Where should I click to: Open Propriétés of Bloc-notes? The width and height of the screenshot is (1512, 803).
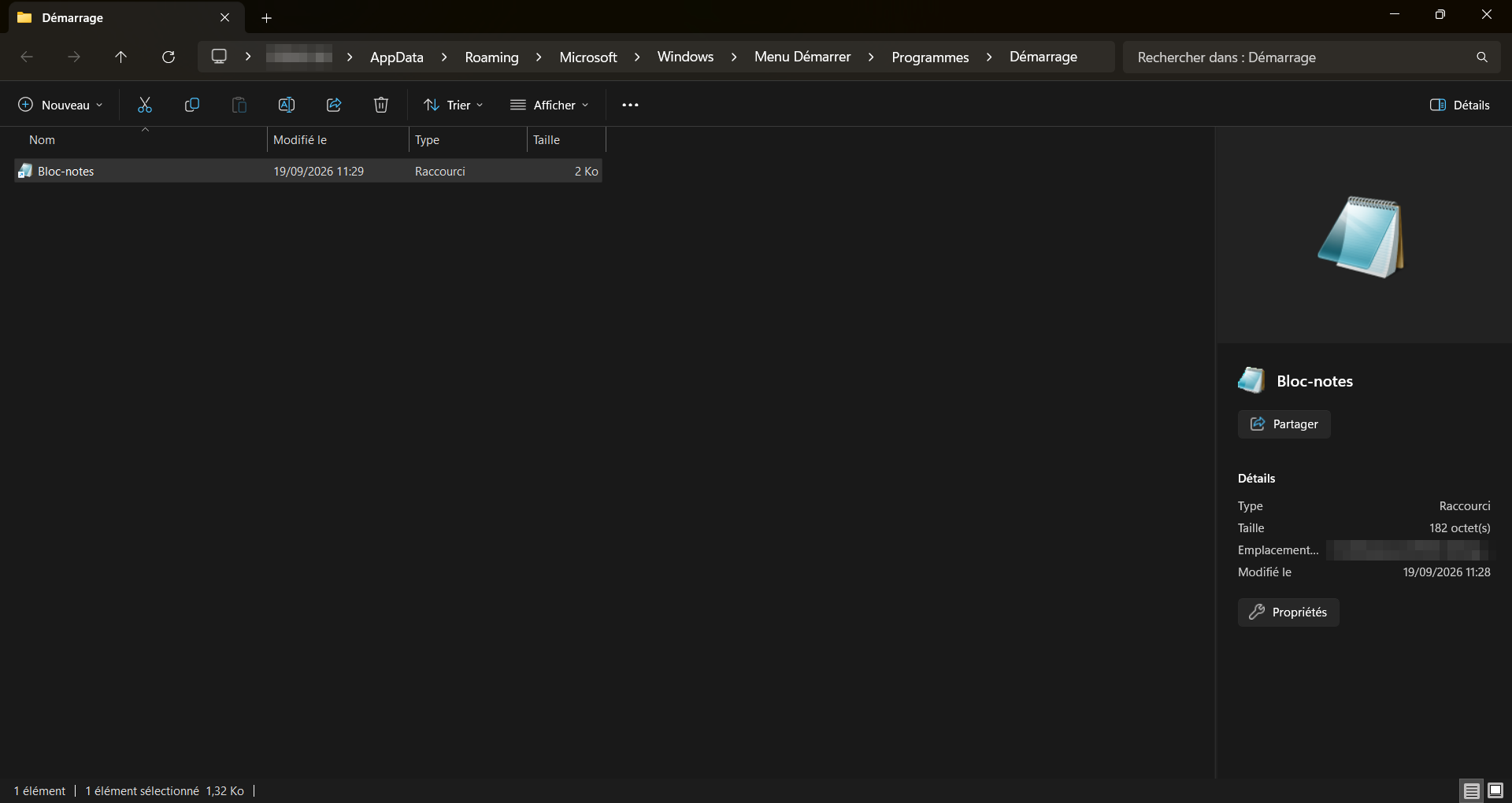pos(1288,612)
